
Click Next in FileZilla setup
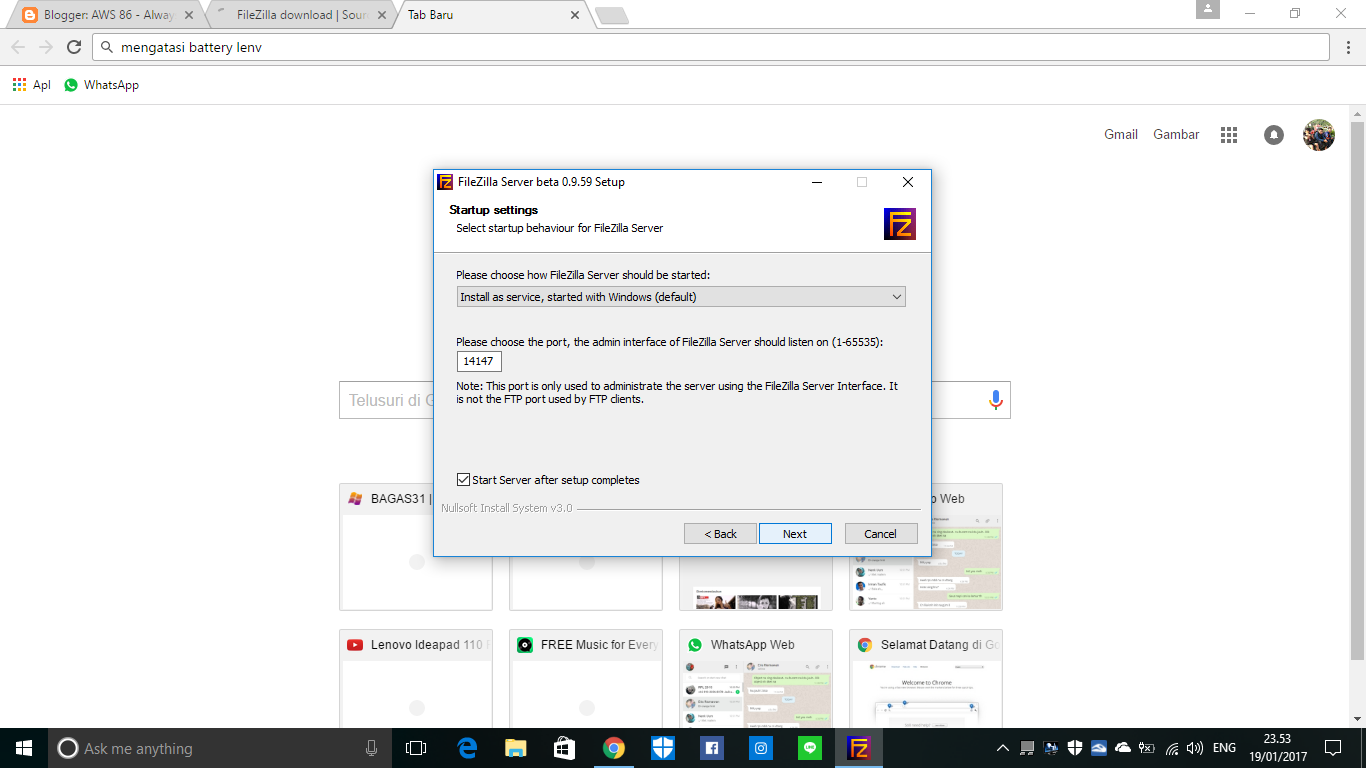tap(795, 534)
